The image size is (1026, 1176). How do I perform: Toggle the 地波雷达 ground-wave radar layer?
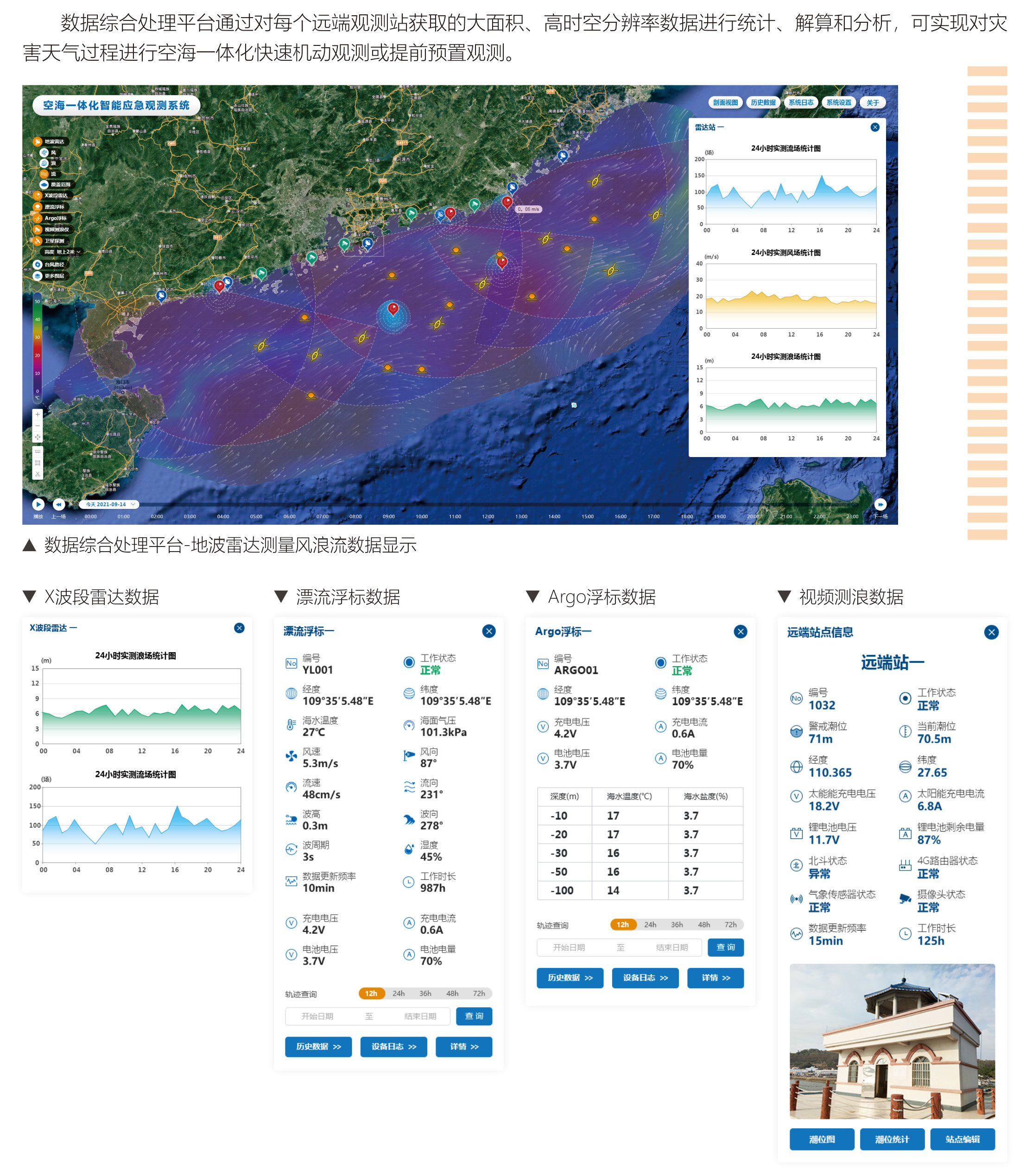click(x=51, y=141)
